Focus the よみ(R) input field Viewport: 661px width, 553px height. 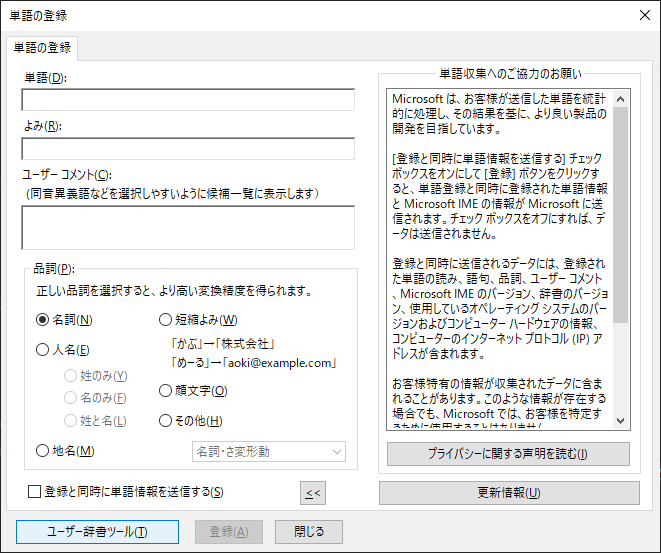188,148
